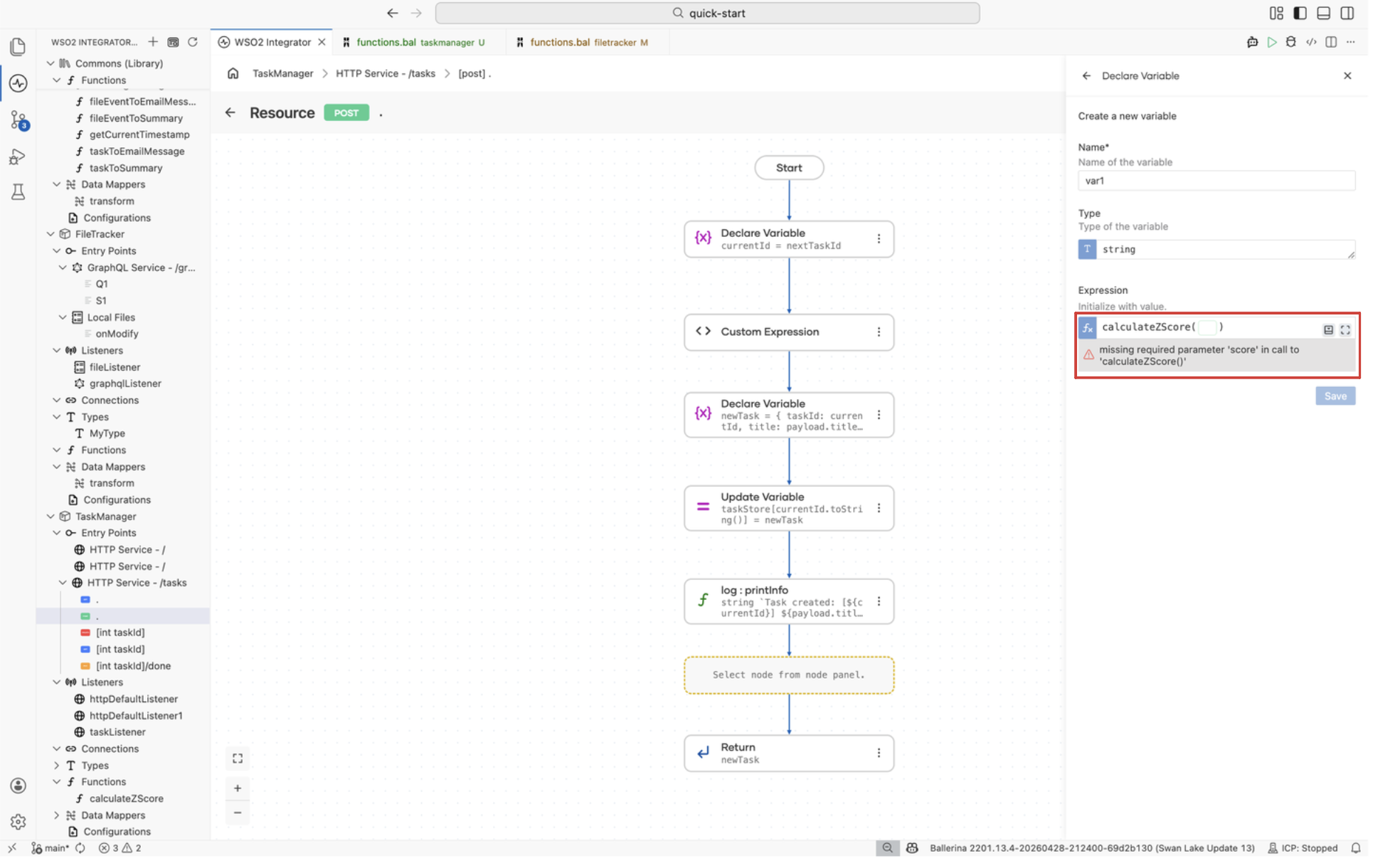Screen dimensions: 1373x868
Task: Open the Run and Debug view
Action: [18, 157]
